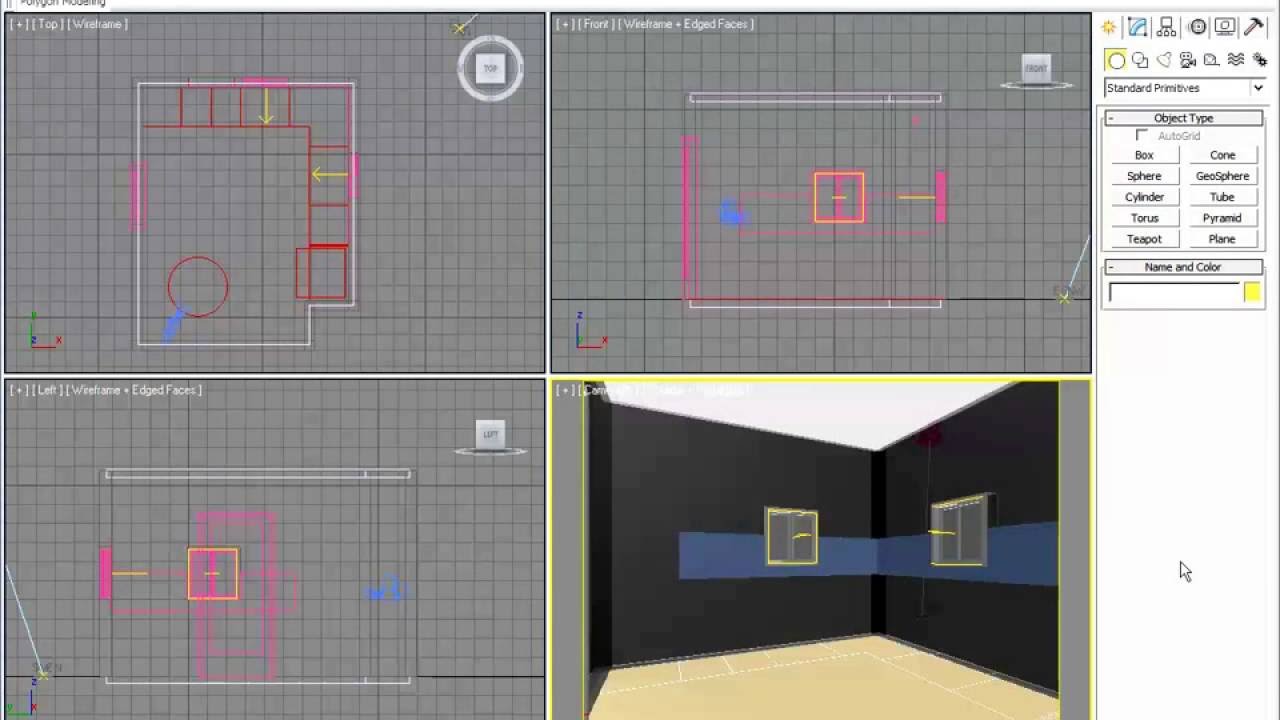Open the Display command panel tab
The height and width of the screenshot is (720, 1280).
pyautogui.click(x=1226, y=28)
